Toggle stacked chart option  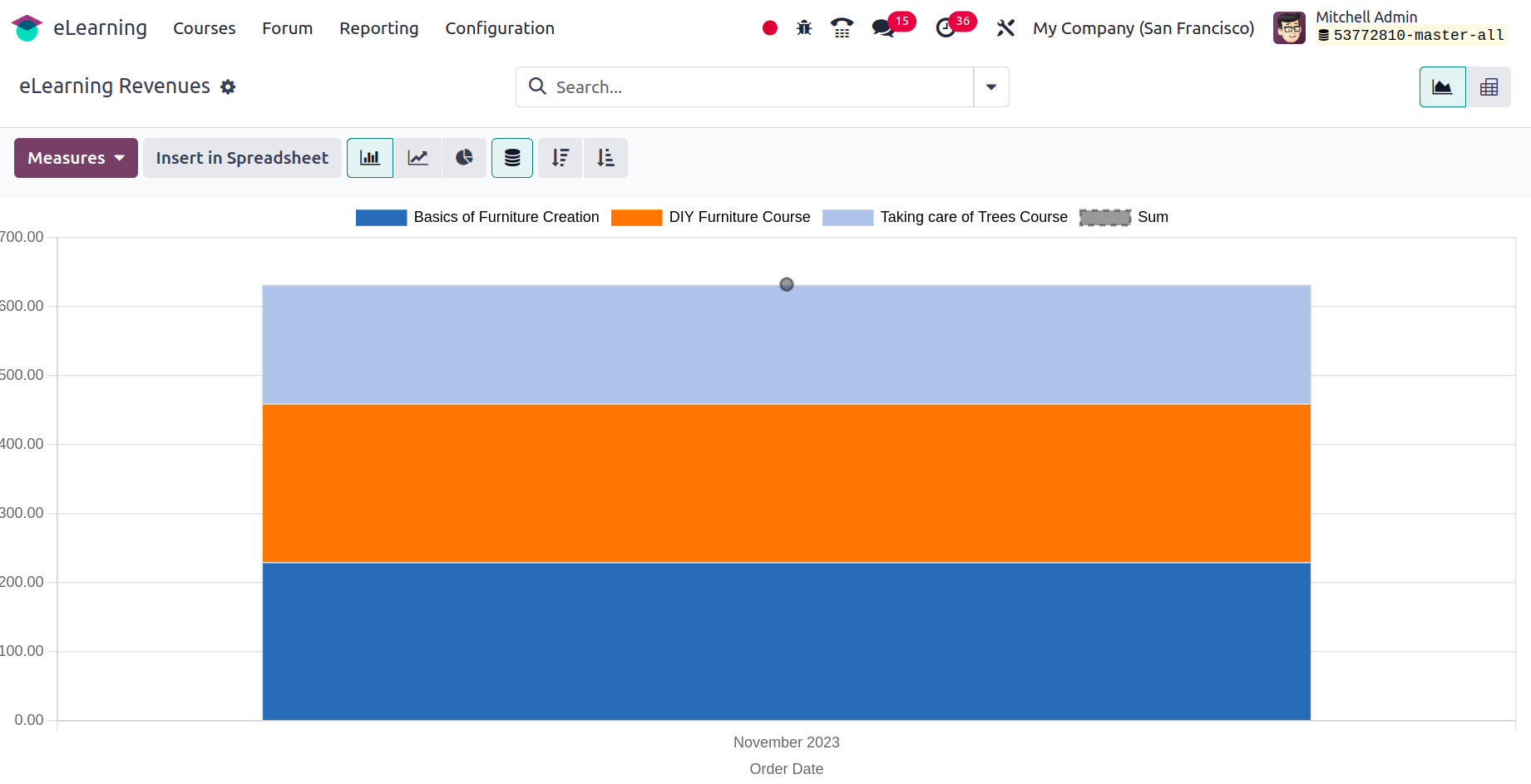point(512,158)
